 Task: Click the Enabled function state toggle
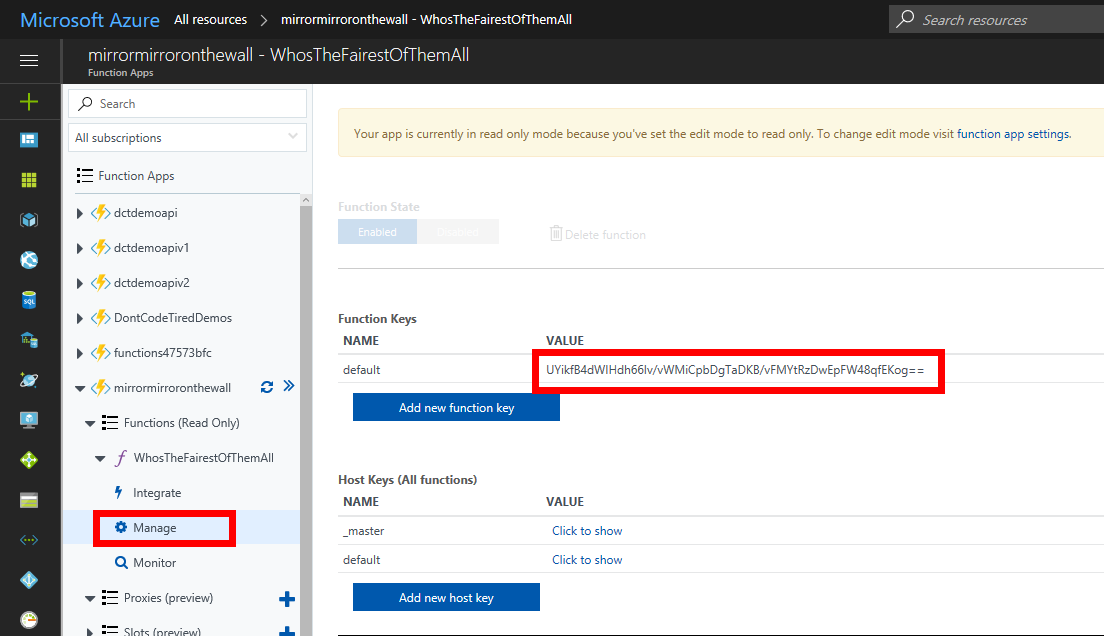(x=377, y=231)
